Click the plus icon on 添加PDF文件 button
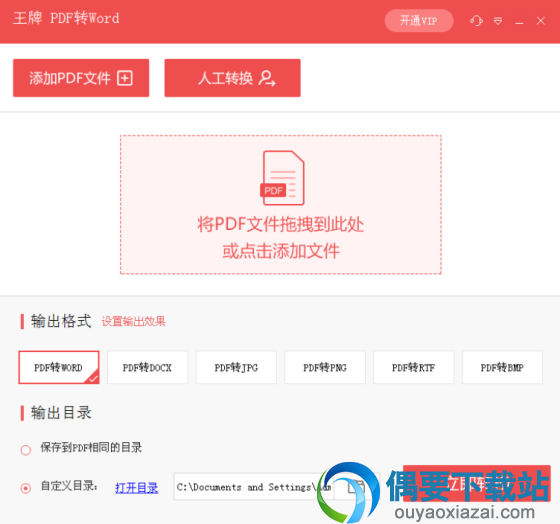Image resolution: width=560 pixels, height=524 pixels. click(125, 78)
